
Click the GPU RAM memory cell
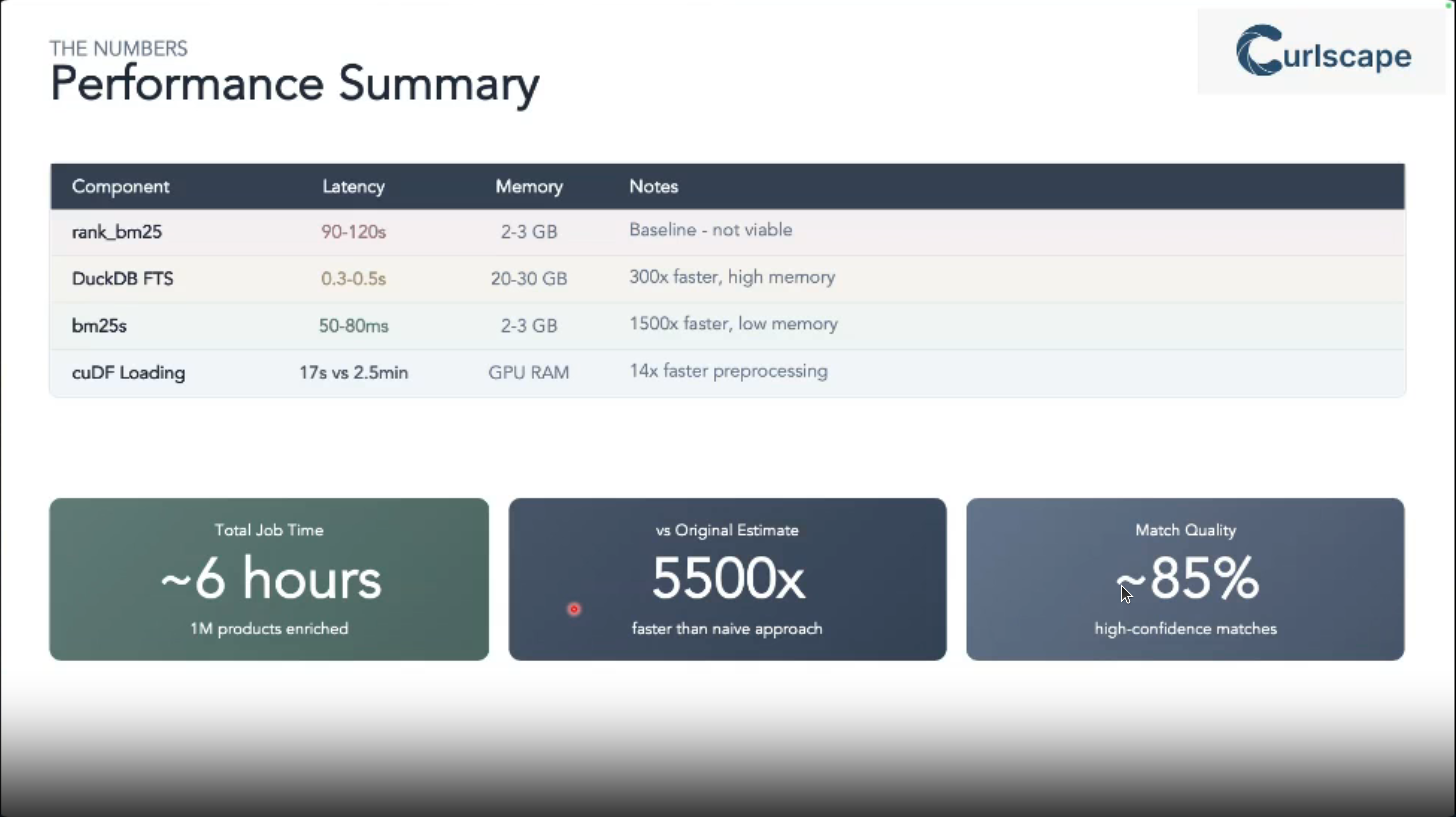click(528, 373)
